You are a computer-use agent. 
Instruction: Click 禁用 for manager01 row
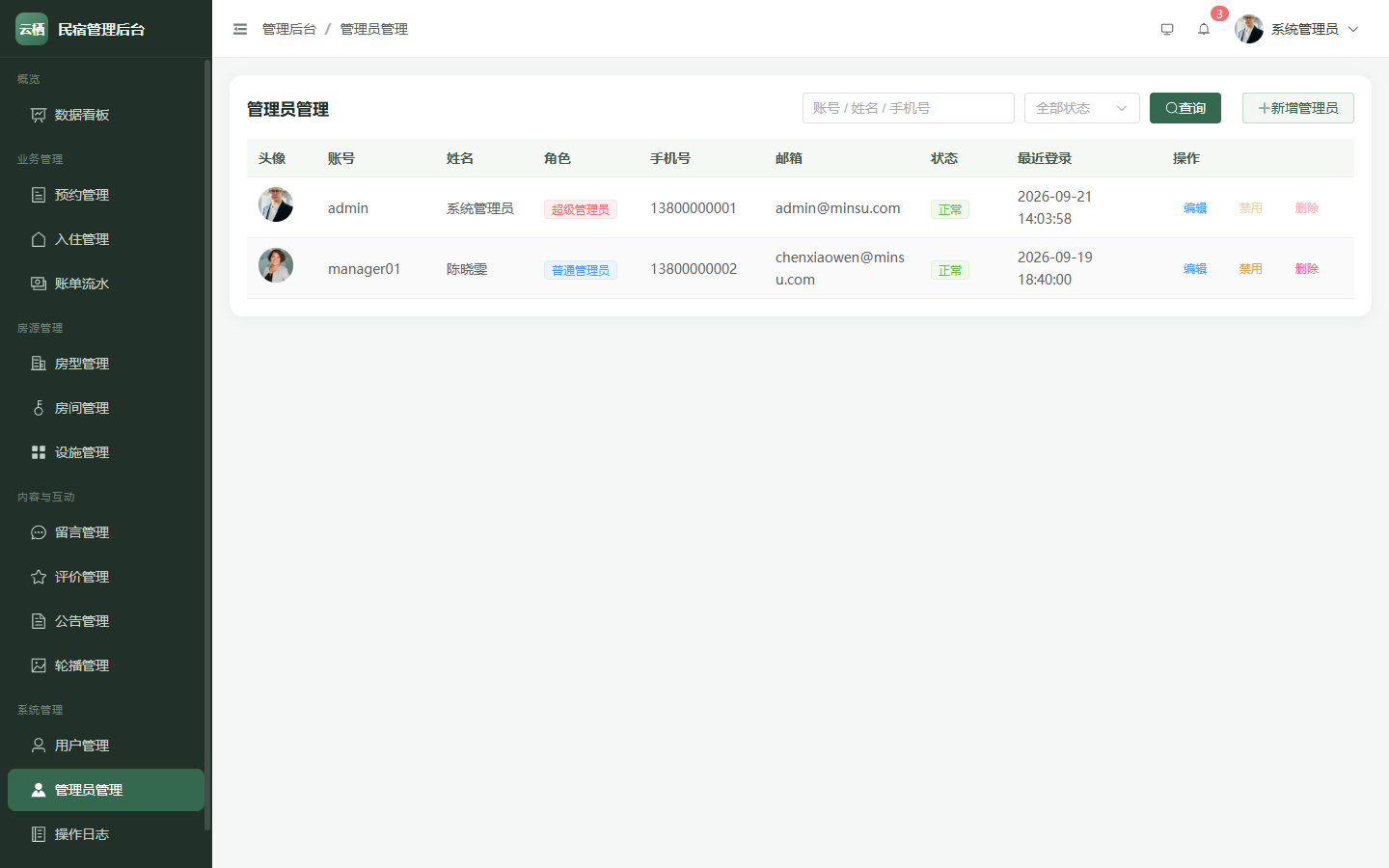point(1251,269)
